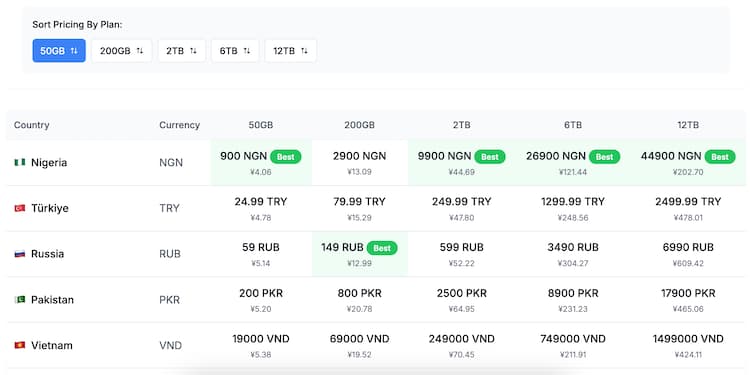Click the ¥231.23 converted price
This screenshot has width=750, height=375.
(x=573, y=309)
